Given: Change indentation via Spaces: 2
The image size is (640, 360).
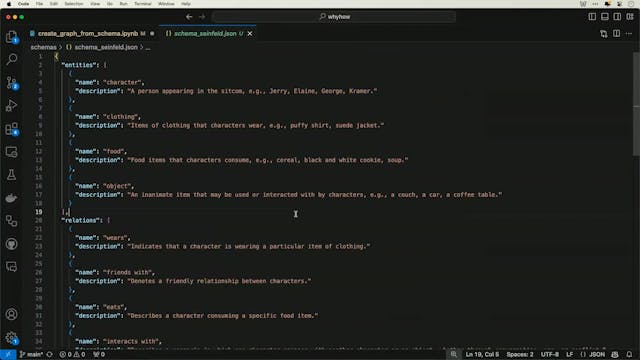Looking at the screenshot, I should tap(520, 354).
